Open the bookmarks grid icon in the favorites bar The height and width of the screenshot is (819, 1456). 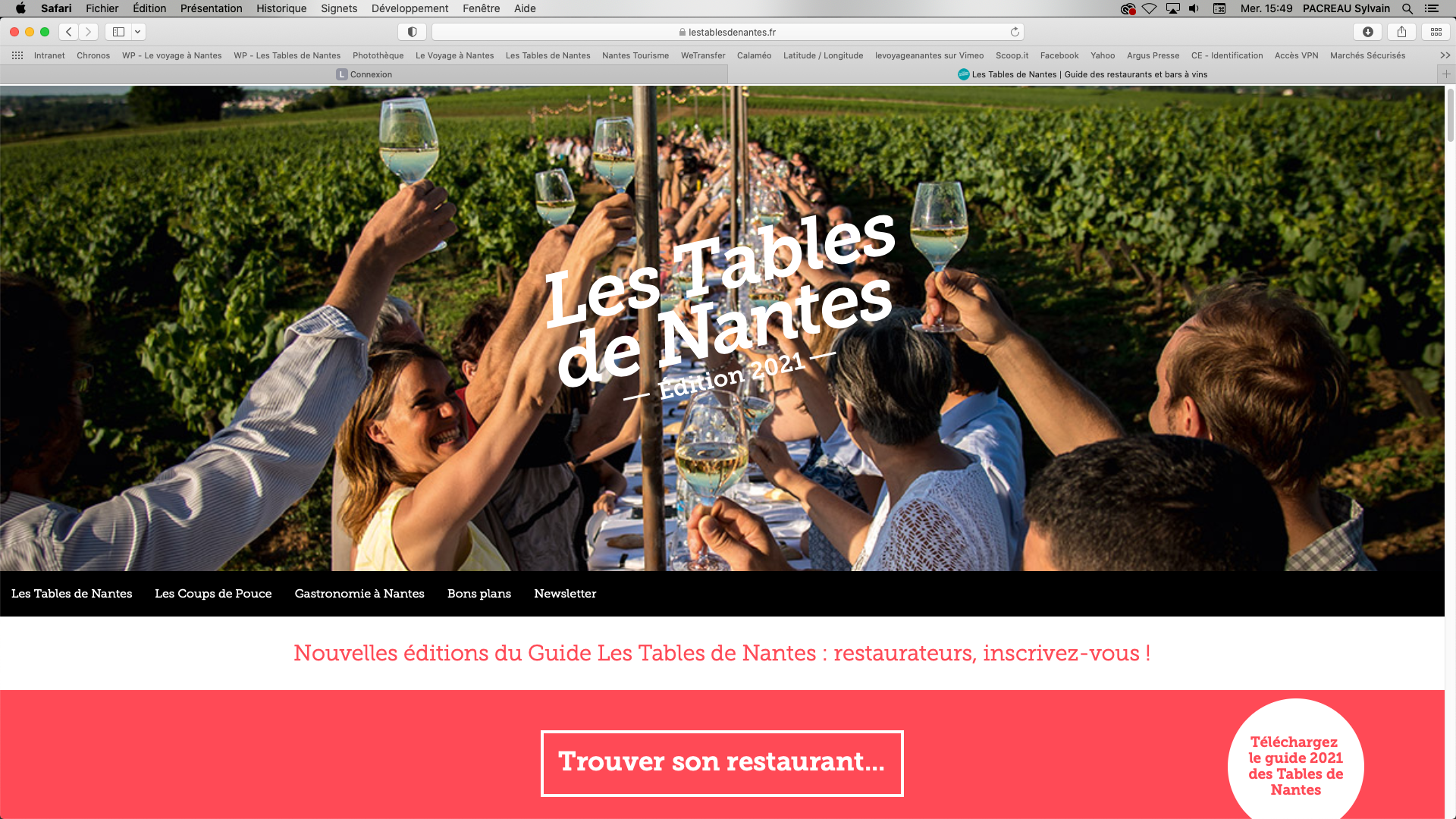pos(17,55)
